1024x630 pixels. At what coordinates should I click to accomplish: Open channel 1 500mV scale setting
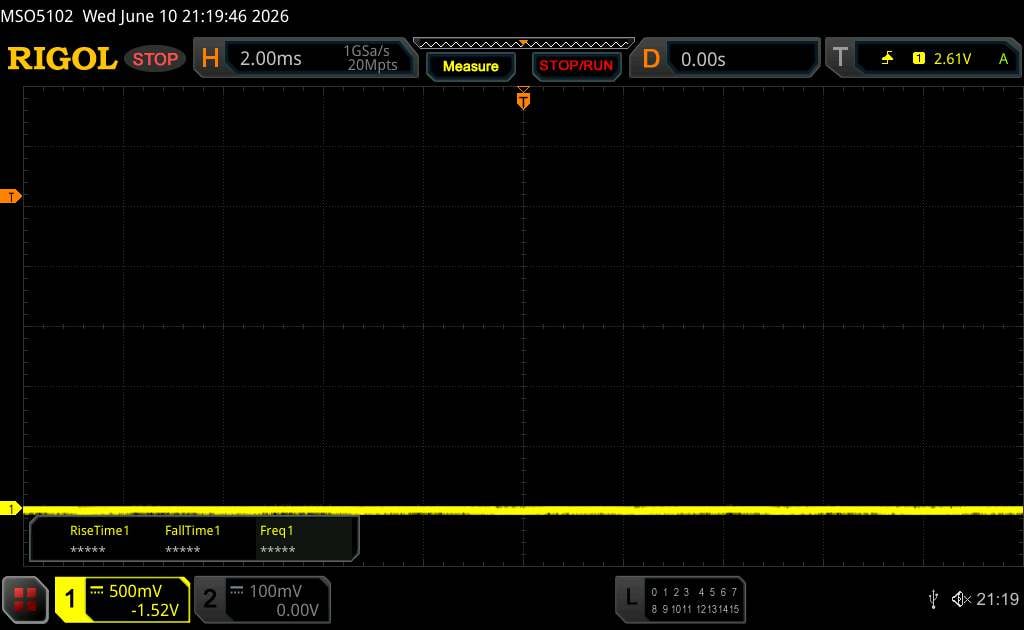135,591
